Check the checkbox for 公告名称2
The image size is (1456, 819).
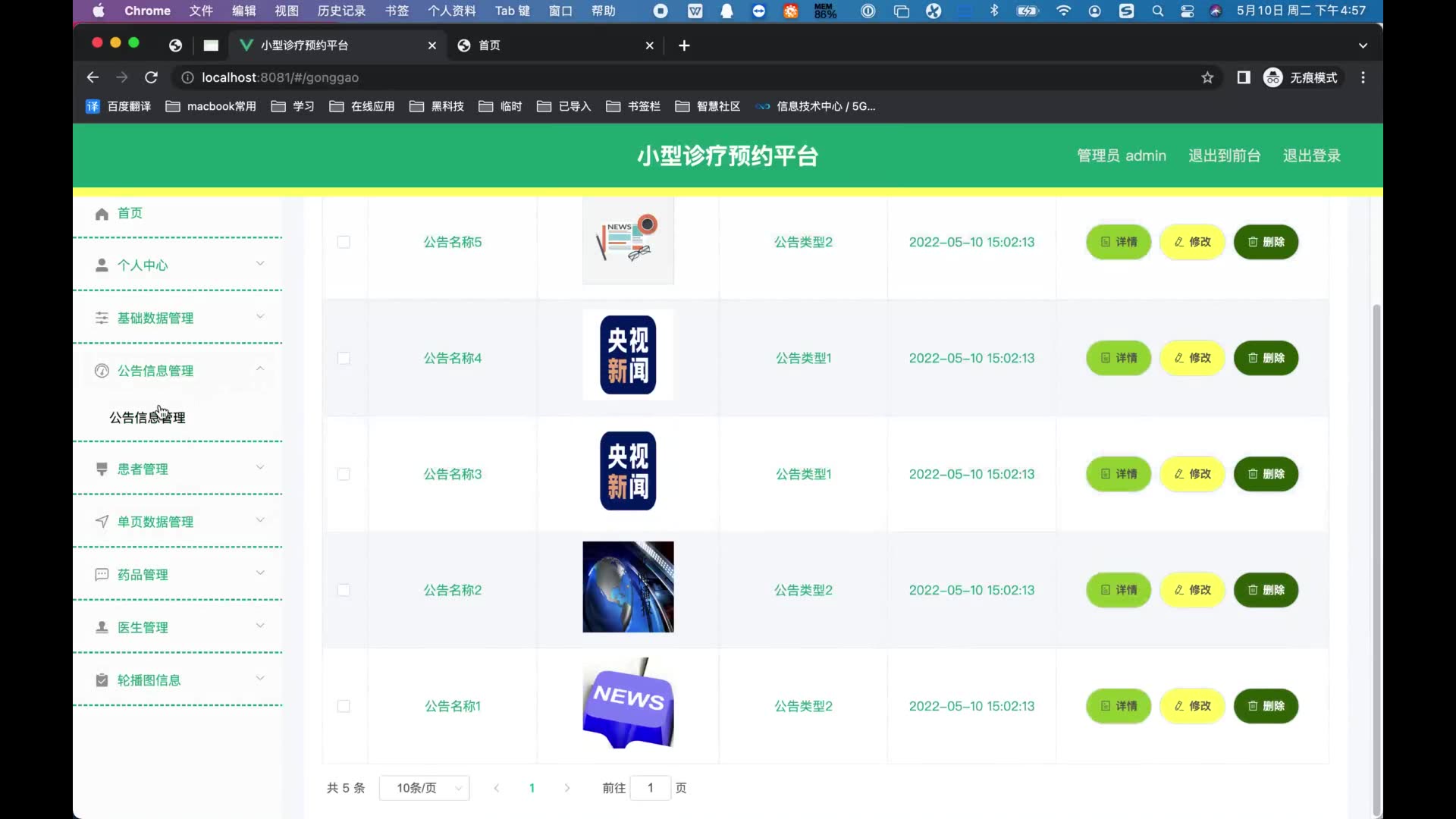344,590
